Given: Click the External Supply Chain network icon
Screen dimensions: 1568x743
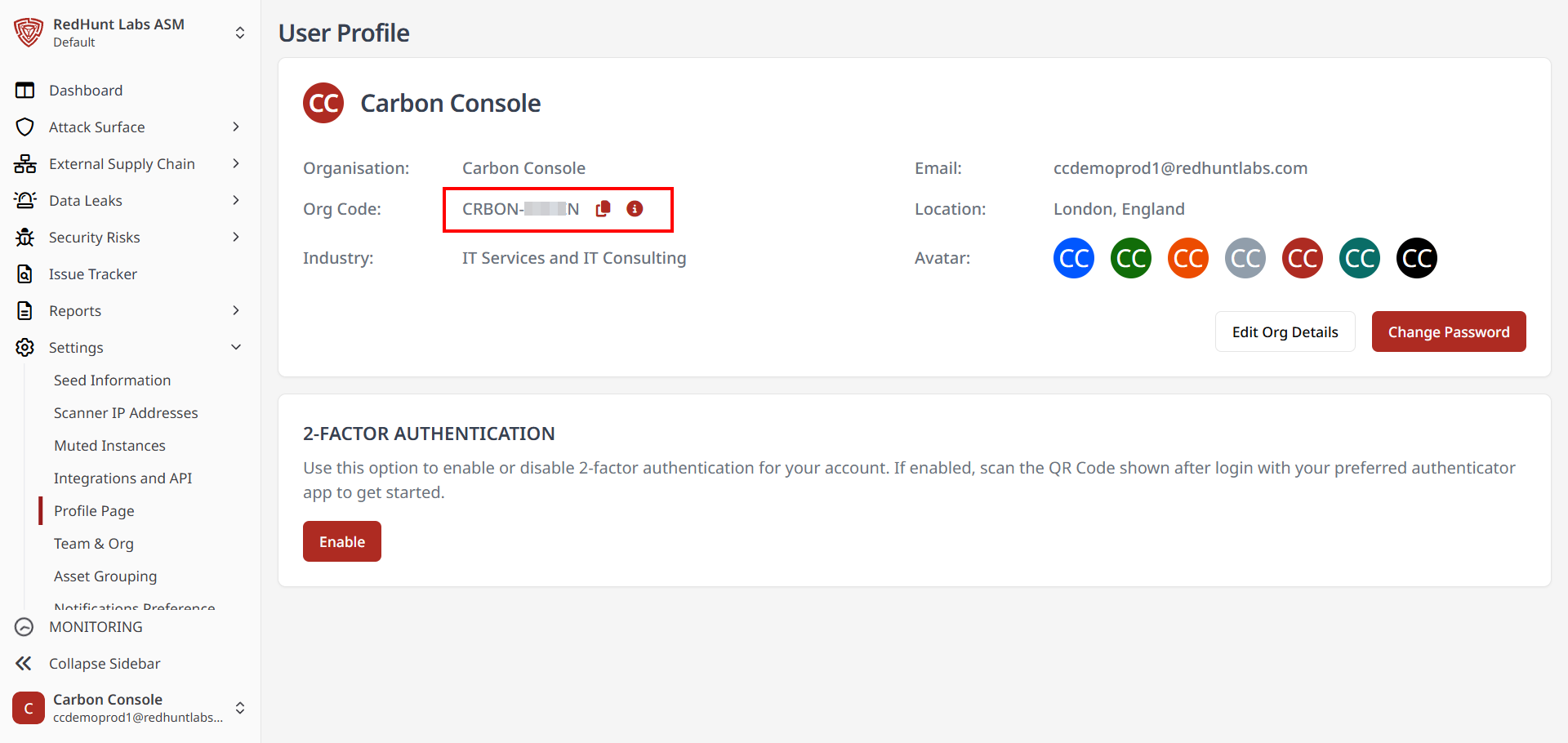Looking at the screenshot, I should [x=25, y=164].
